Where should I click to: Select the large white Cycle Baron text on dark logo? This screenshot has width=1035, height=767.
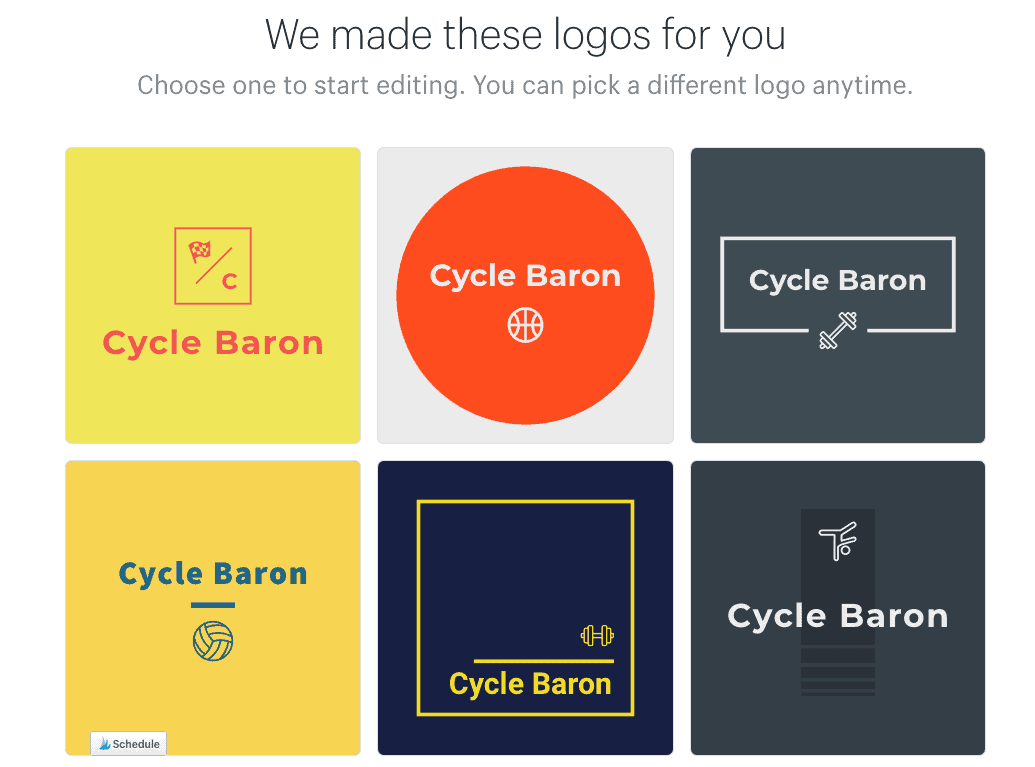(x=838, y=616)
